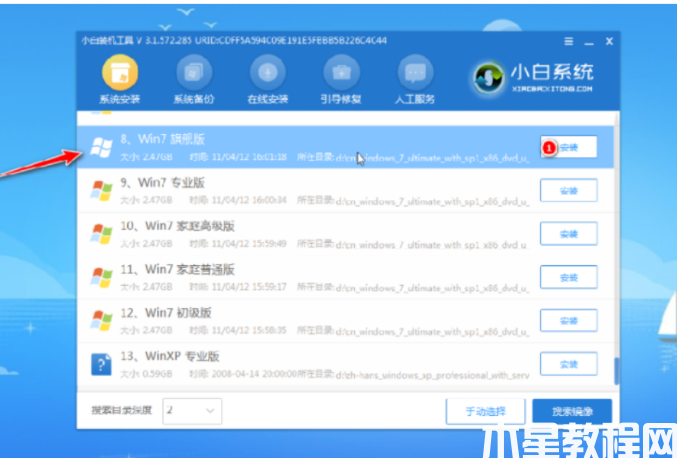This screenshot has height=460, width=677.
Task: Click the 手动选择 button
Action: click(x=485, y=411)
